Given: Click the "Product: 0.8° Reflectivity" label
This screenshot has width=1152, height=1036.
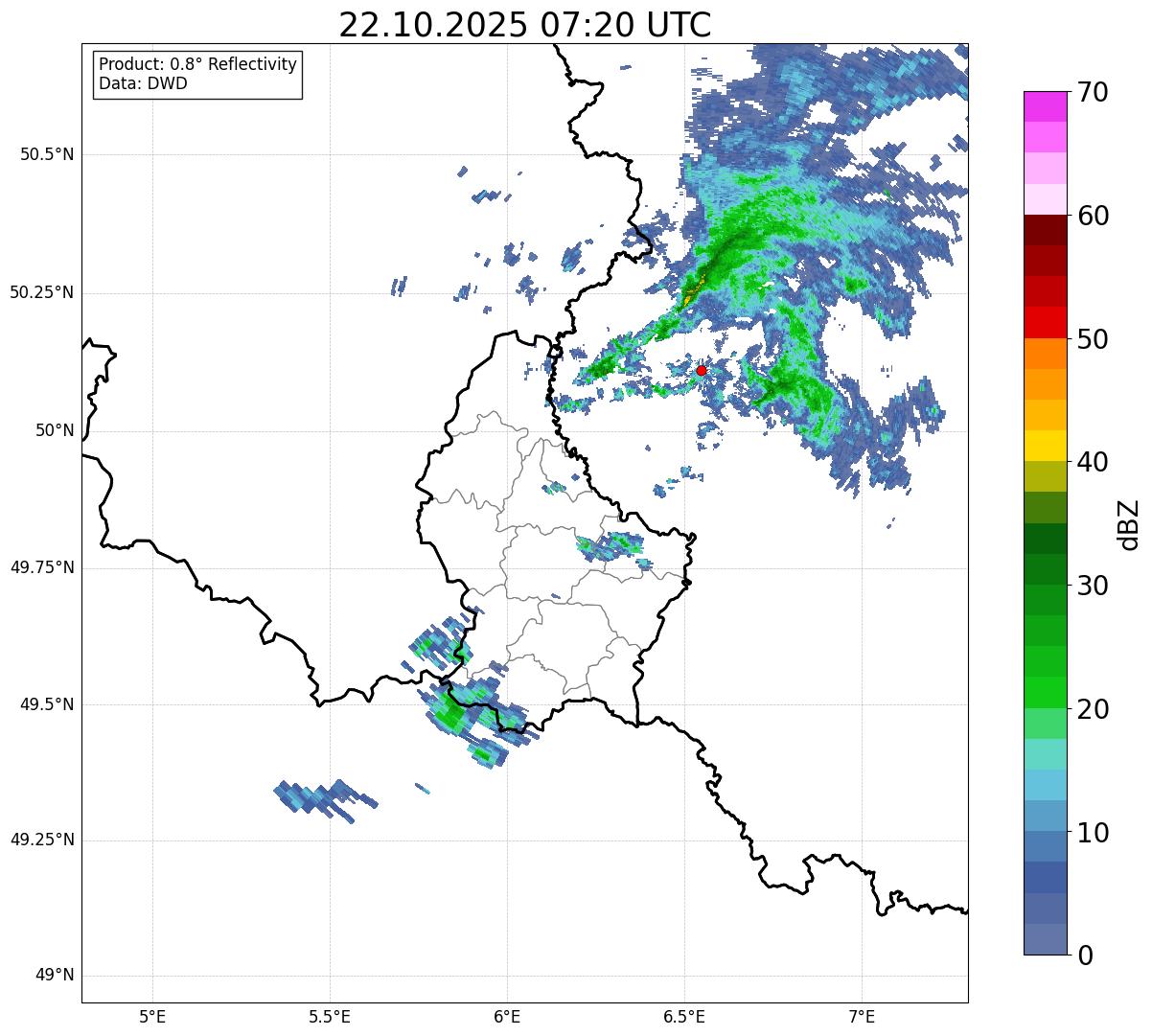Looking at the screenshot, I should tap(198, 64).
